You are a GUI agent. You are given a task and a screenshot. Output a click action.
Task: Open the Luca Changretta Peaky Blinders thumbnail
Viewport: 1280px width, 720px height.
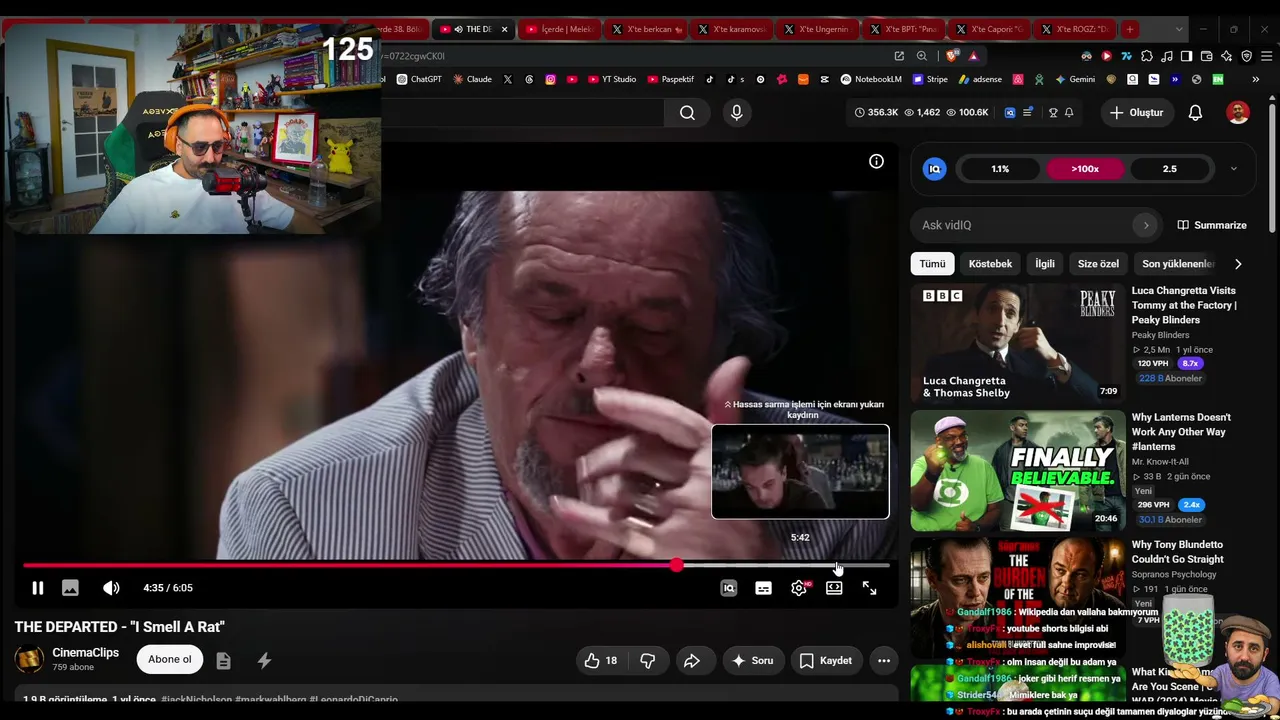pyautogui.click(x=1017, y=343)
